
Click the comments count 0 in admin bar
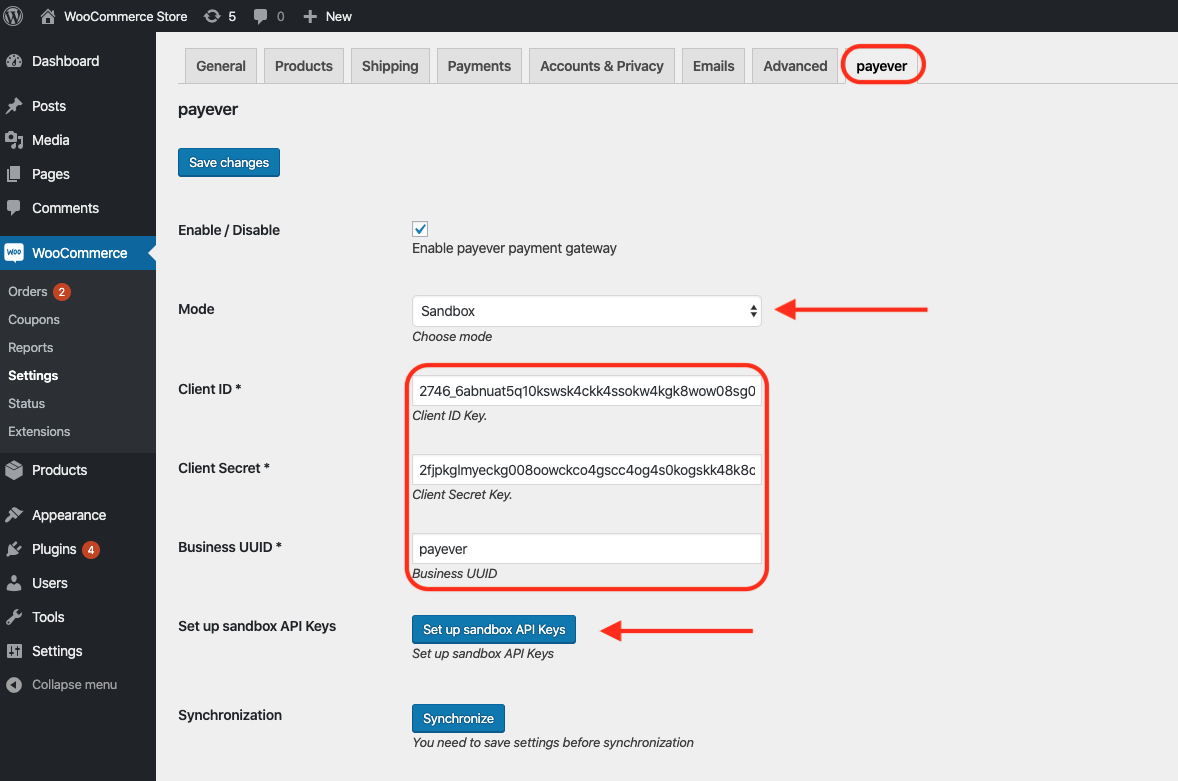coord(280,17)
